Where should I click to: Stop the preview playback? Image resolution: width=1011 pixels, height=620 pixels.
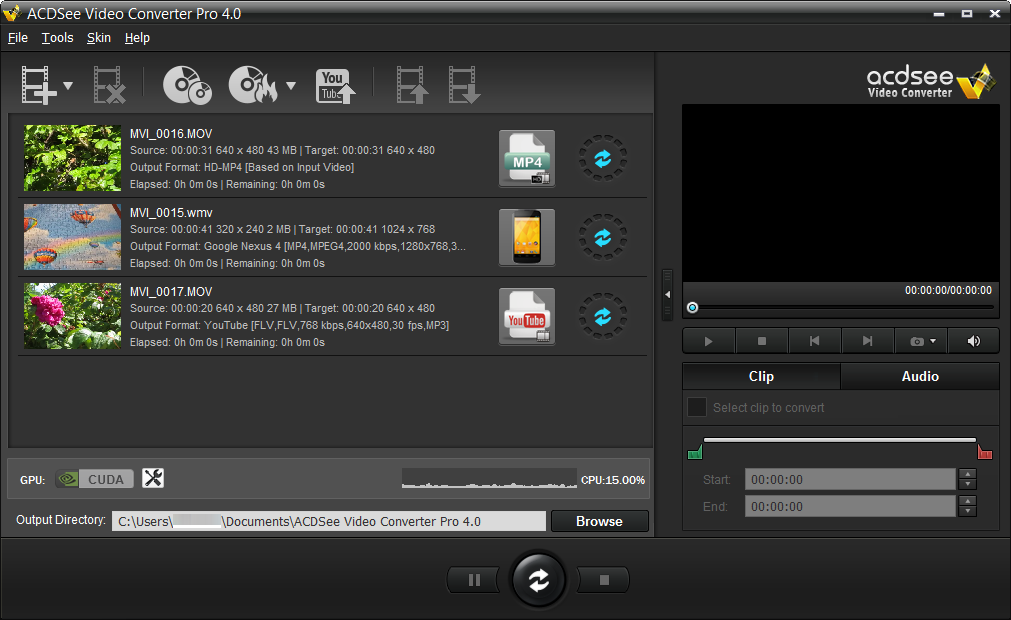[762, 341]
